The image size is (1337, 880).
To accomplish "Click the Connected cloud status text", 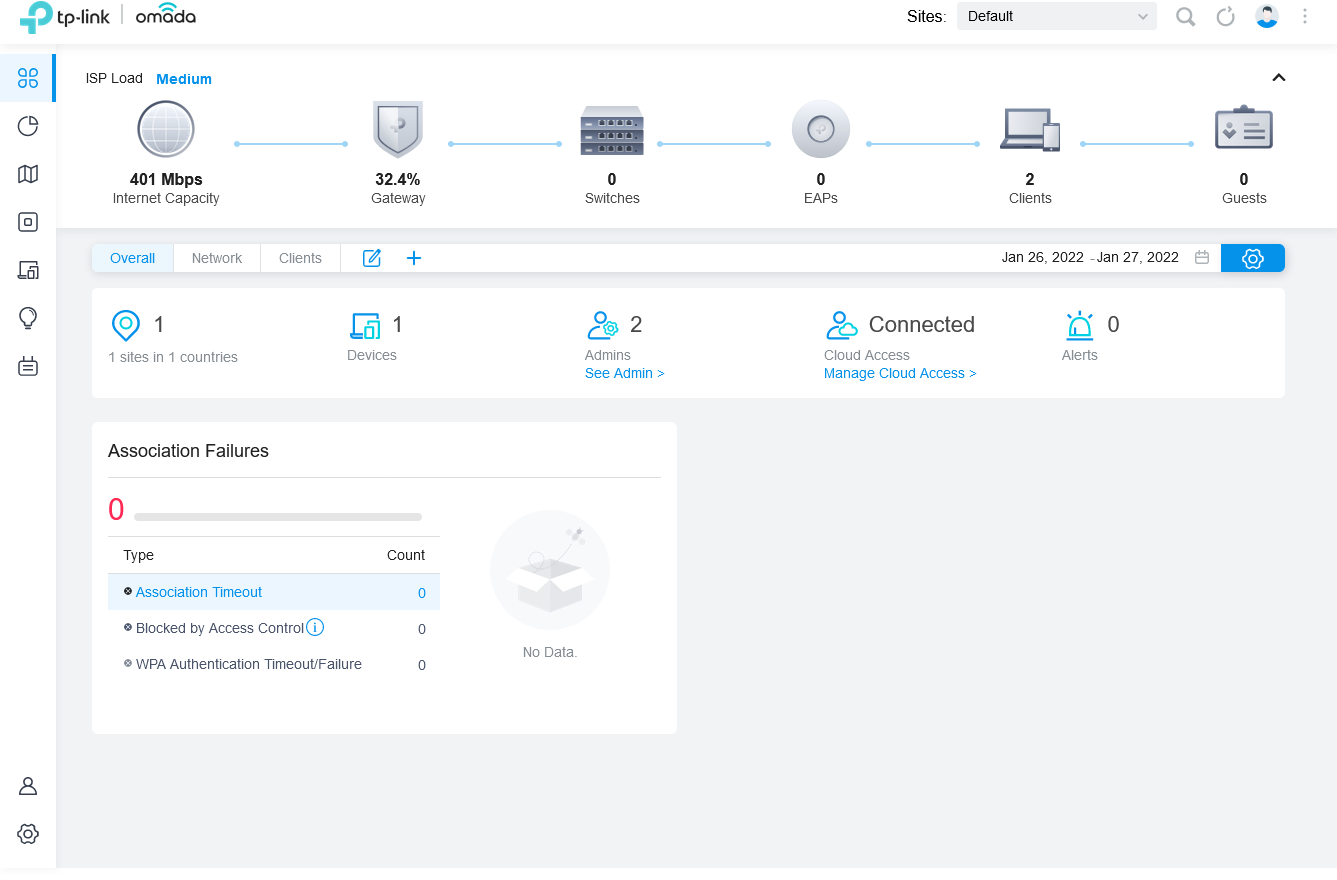I will pos(922,324).
